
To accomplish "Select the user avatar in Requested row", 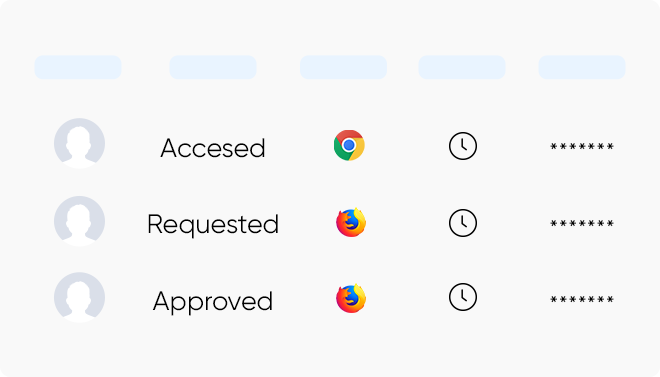I will pos(80,221).
